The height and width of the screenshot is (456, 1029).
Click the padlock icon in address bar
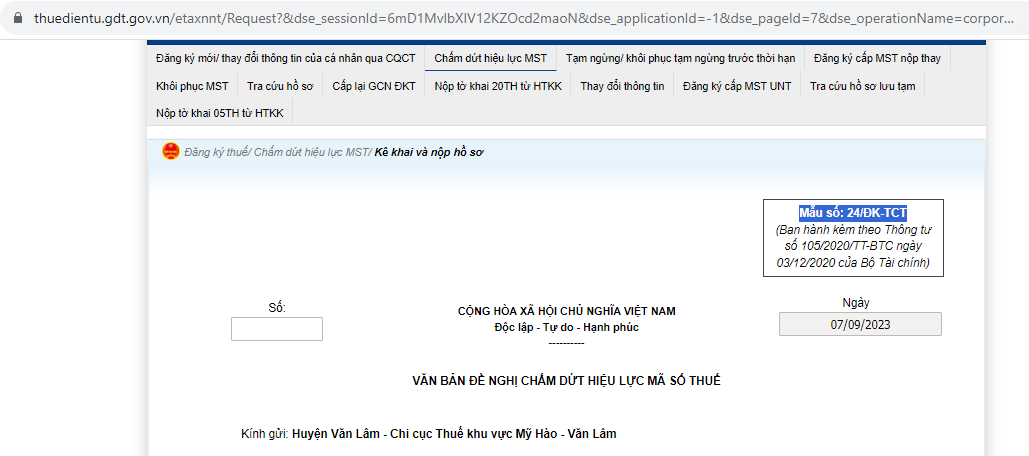tap(18, 17)
